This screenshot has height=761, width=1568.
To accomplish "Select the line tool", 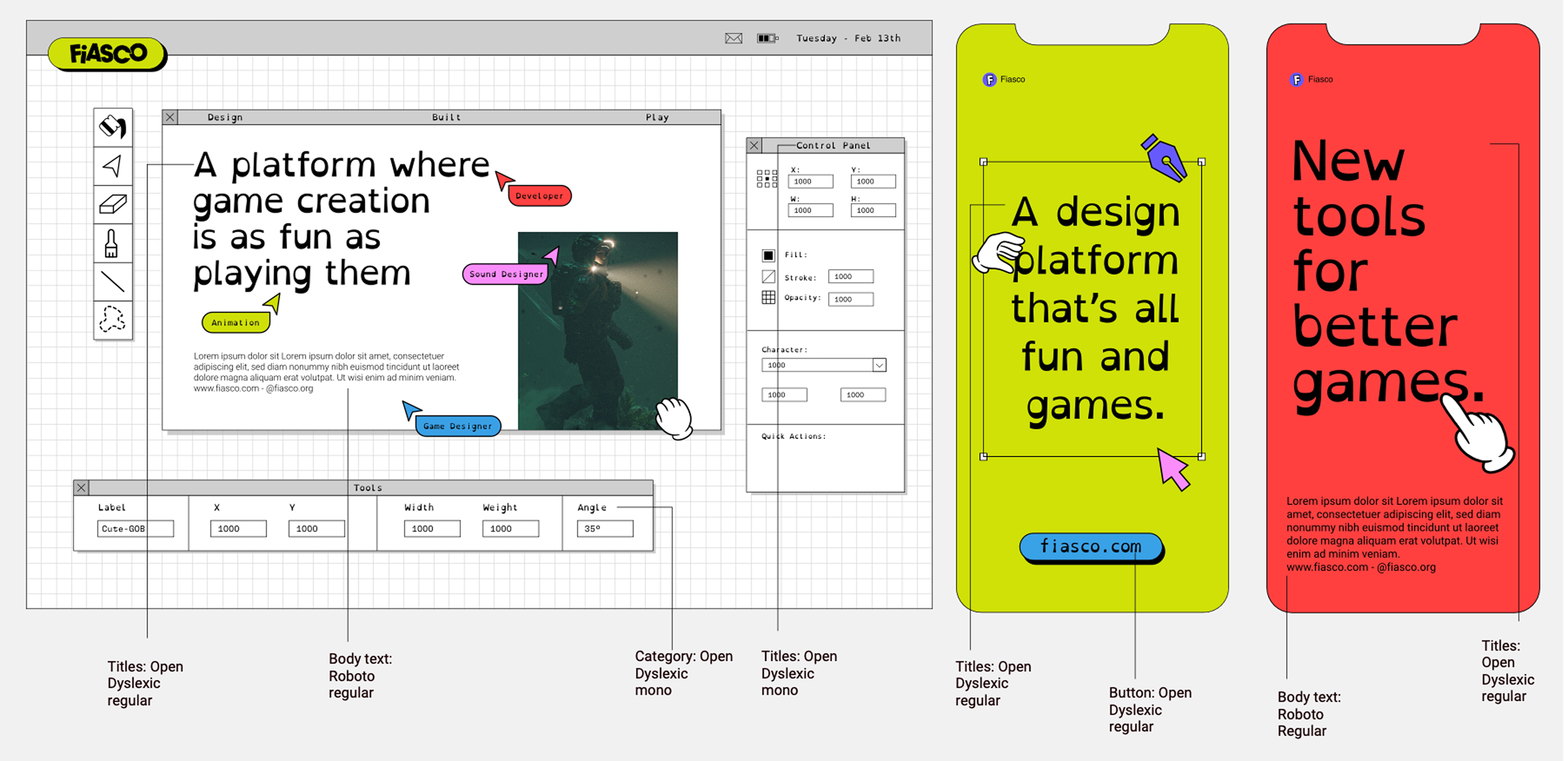I will pos(113,281).
